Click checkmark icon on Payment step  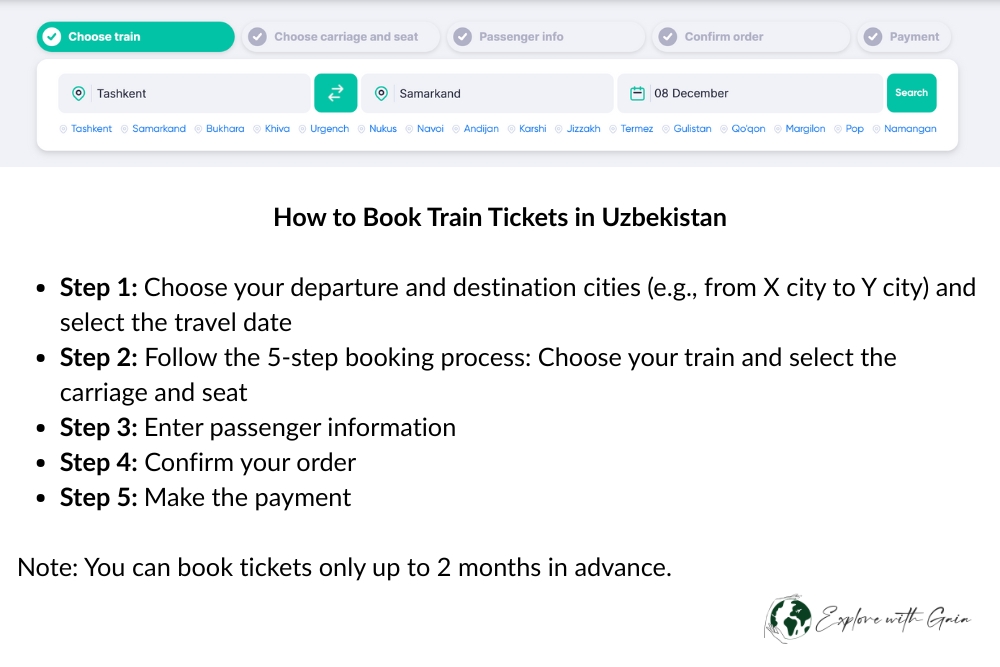[x=874, y=37]
